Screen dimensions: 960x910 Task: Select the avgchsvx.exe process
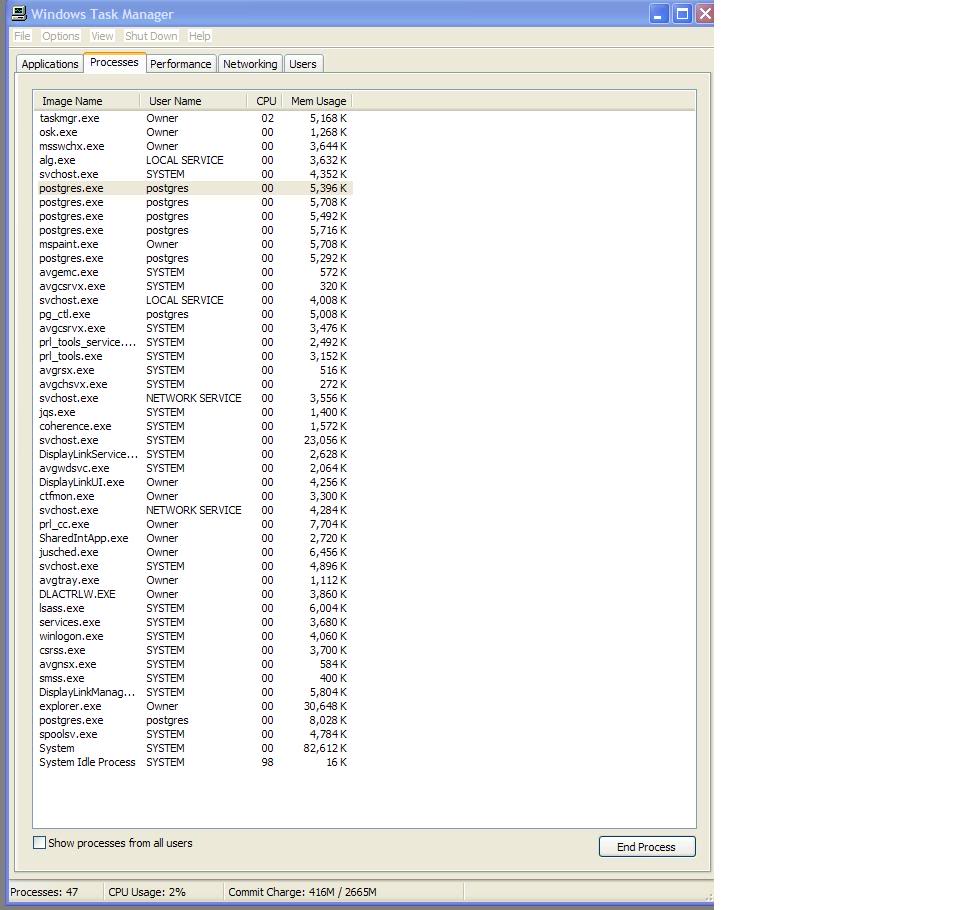pos(195,385)
